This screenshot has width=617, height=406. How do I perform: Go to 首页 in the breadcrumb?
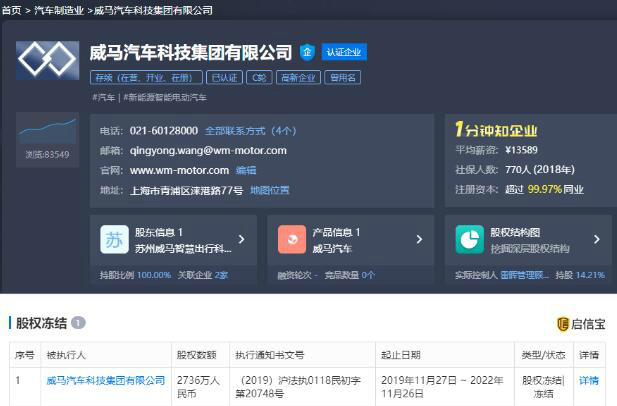[12, 10]
